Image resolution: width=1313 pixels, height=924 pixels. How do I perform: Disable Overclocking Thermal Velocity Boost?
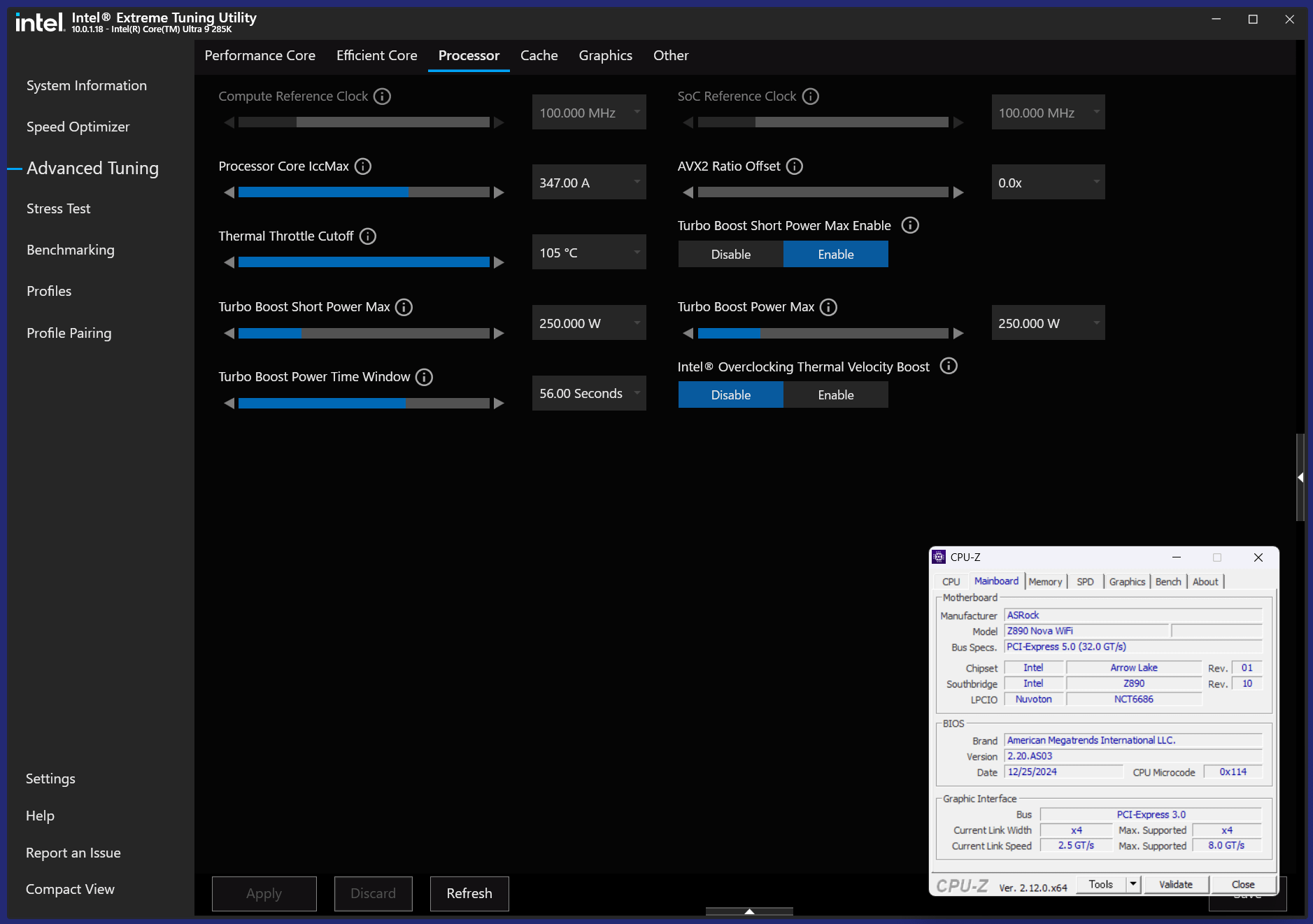[731, 395]
